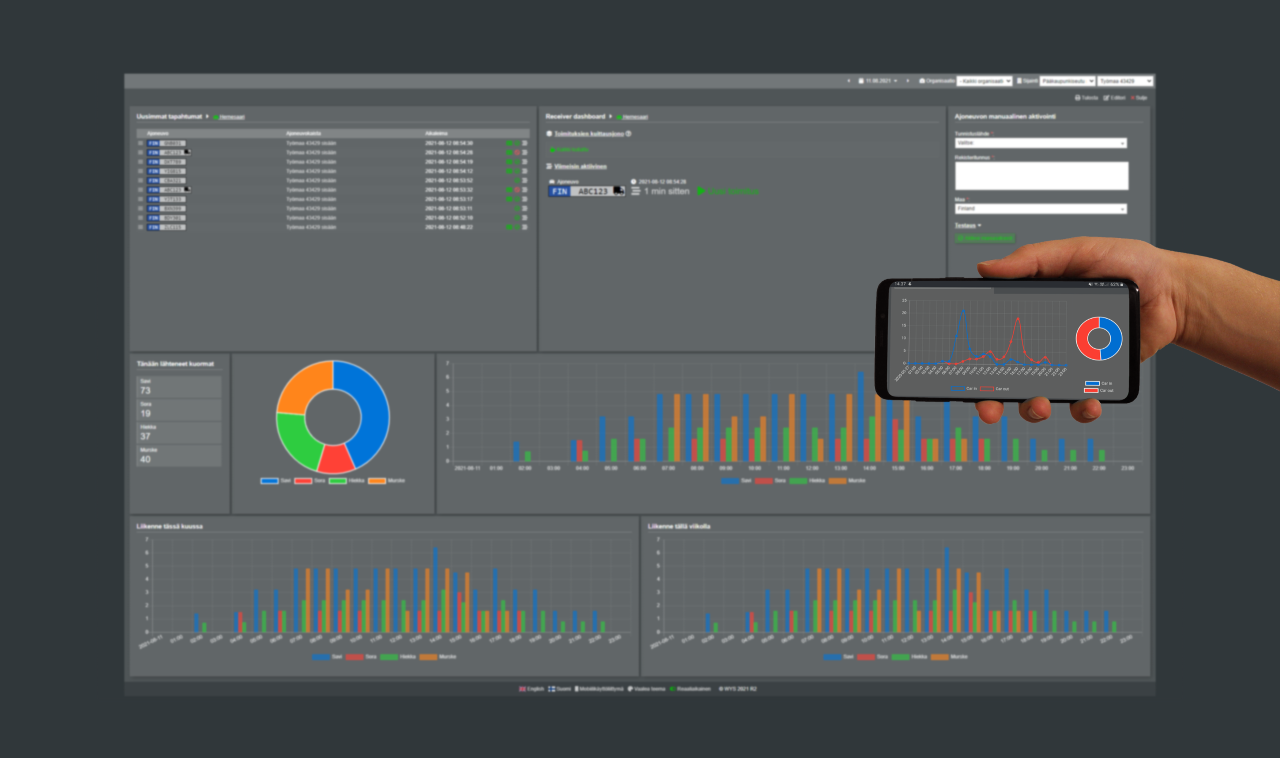Click the stat card showing 40
The image size is (1280, 758).
[x=179, y=456]
